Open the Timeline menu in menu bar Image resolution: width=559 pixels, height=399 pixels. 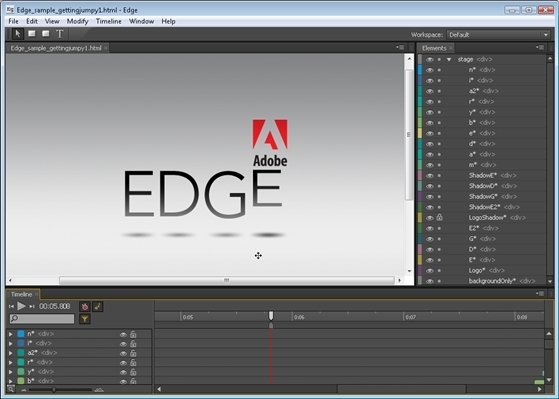pyautogui.click(x=109, y=21)
